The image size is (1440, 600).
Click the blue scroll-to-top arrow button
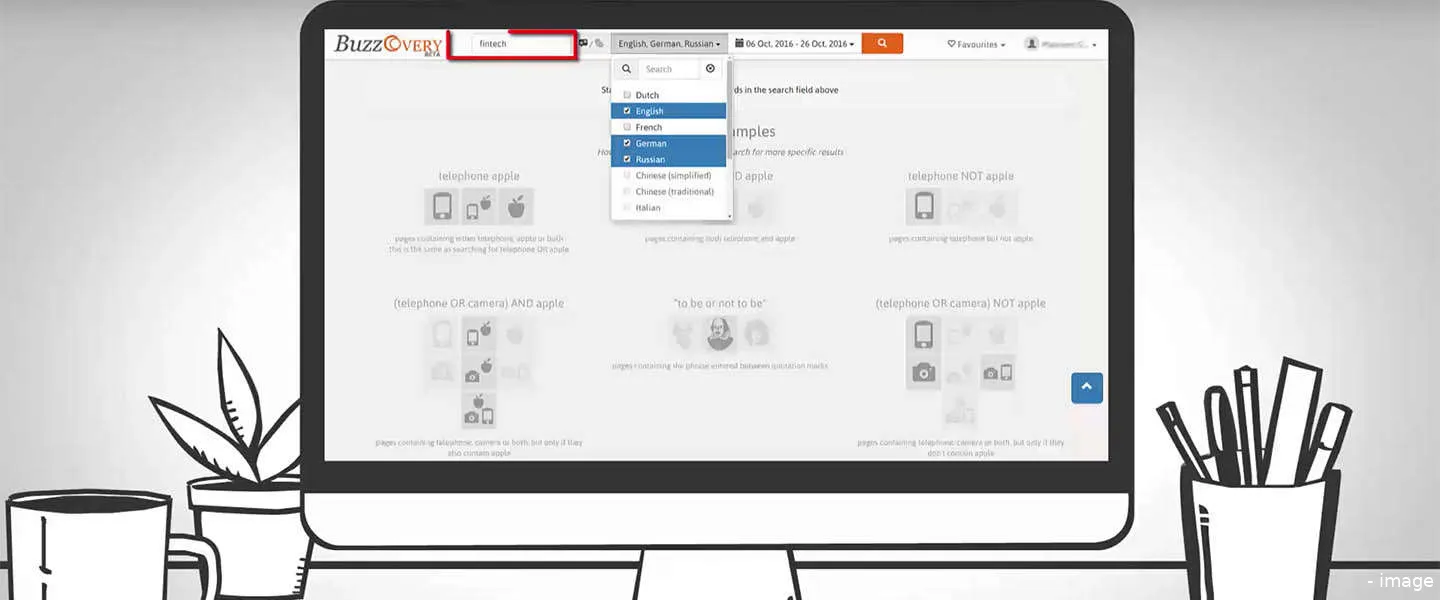pos(1086,388)
